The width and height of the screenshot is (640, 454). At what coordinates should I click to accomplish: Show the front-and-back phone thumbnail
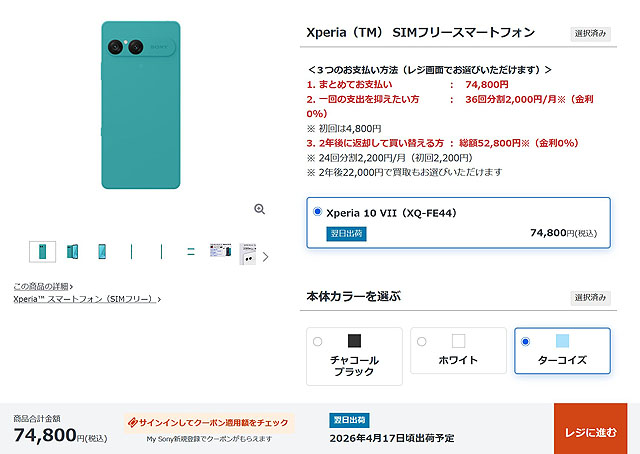[x=73, y=252]
